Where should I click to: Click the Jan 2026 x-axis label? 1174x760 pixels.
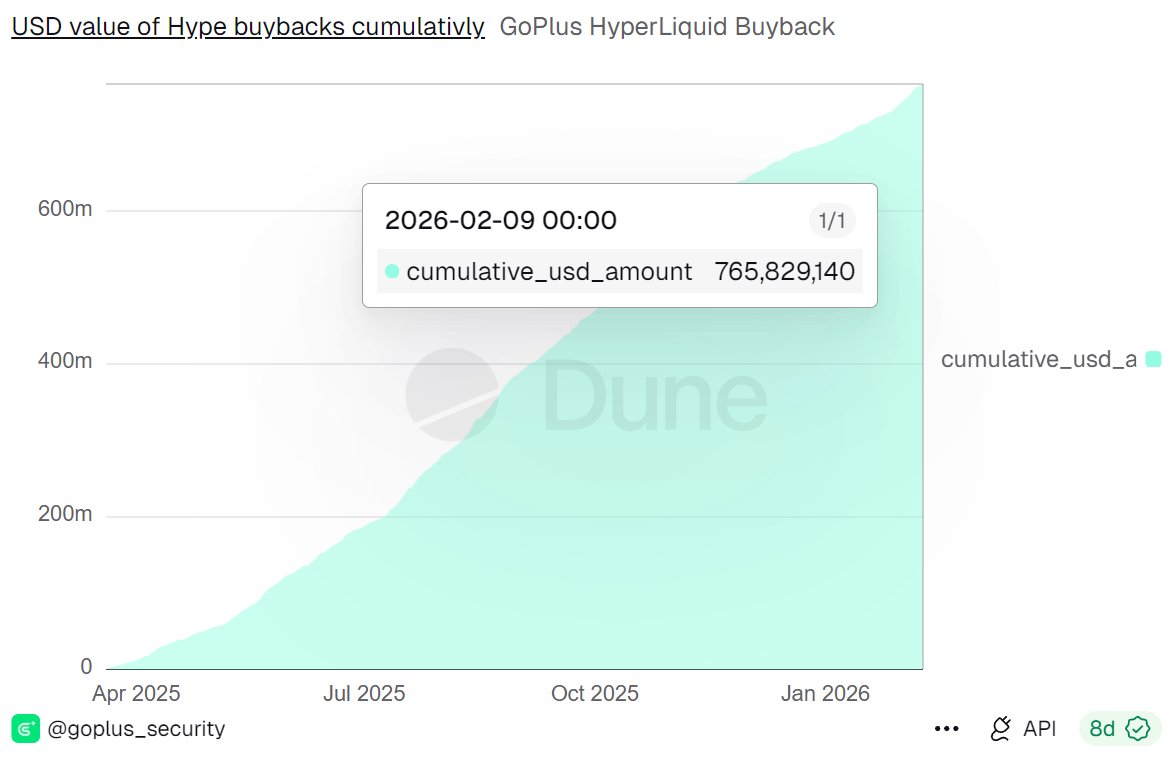pos(825,693)
